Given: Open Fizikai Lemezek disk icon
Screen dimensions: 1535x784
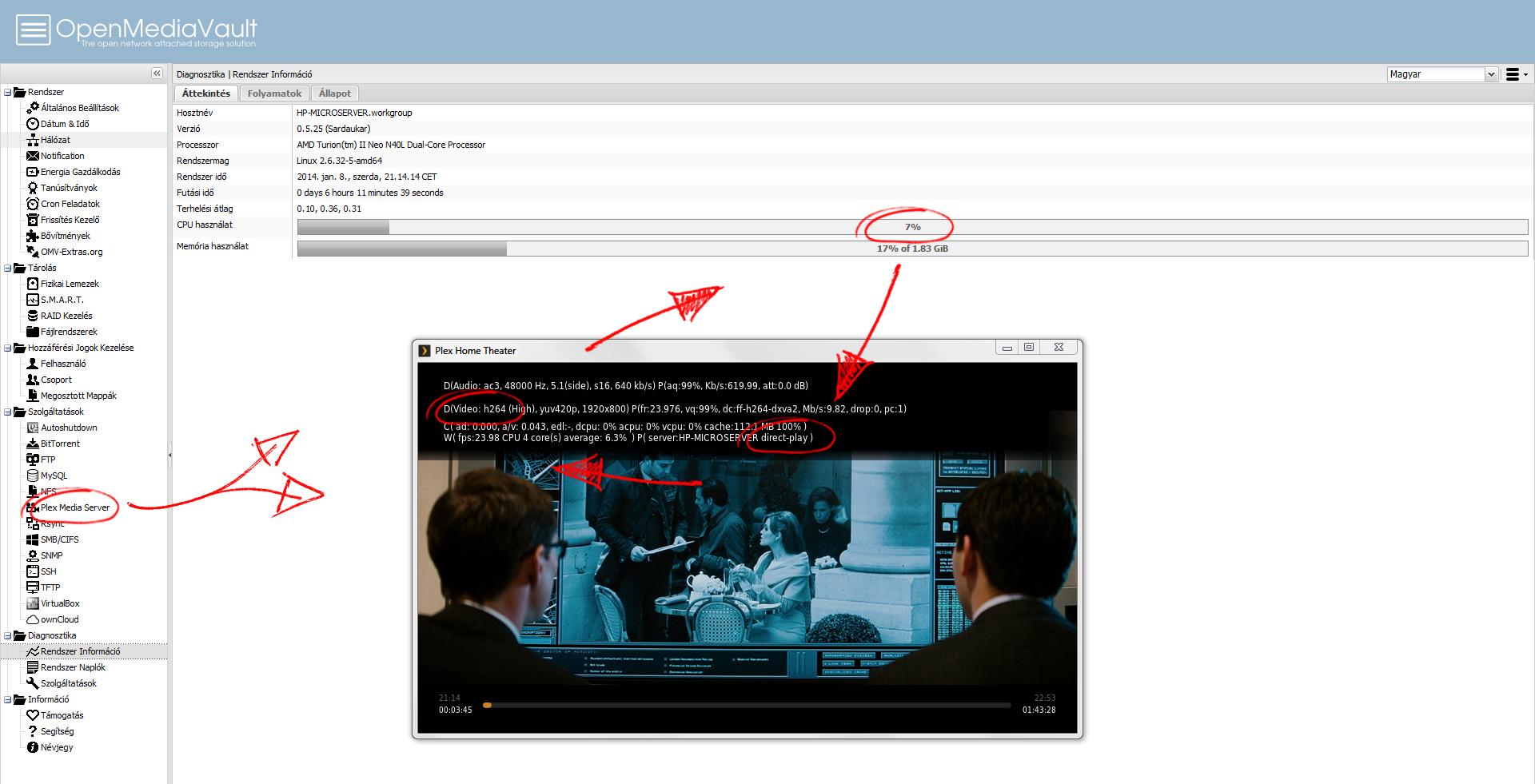Looking at the screenshot, I should [x=33, y=284].
